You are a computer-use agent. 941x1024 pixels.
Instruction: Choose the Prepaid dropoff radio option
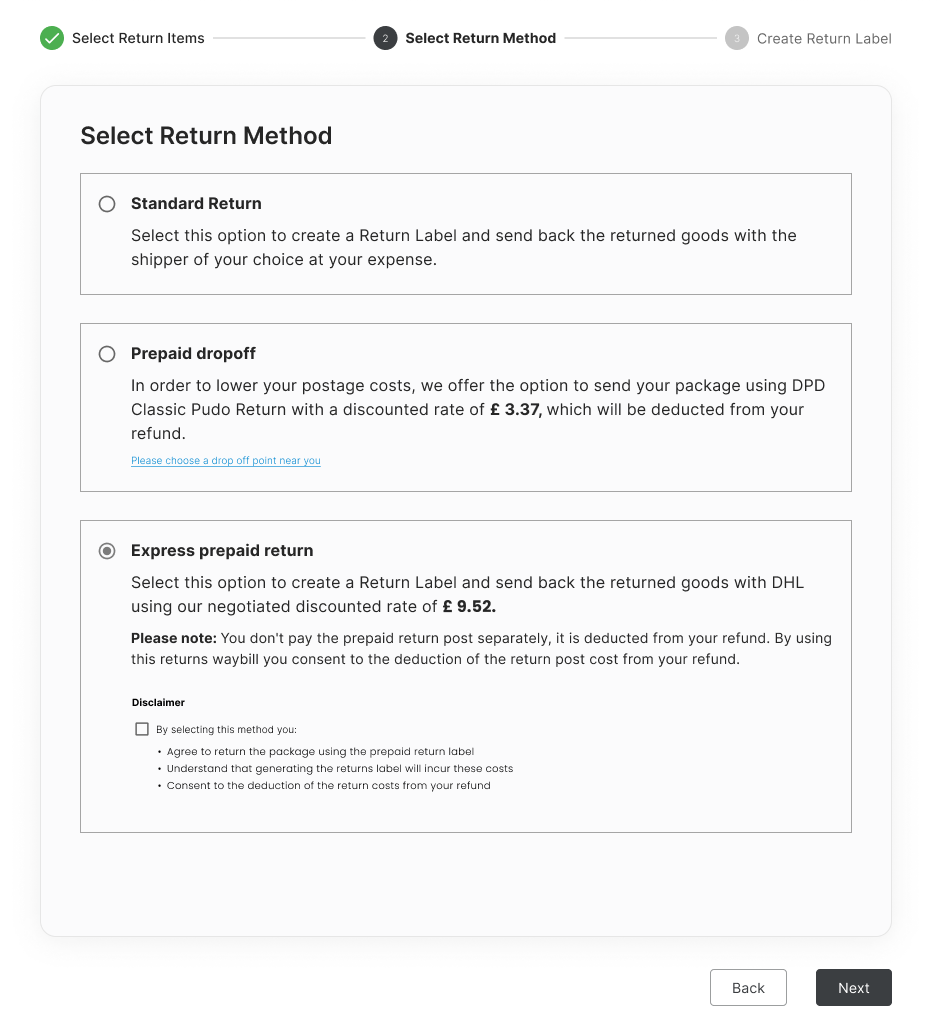[107, 354]
